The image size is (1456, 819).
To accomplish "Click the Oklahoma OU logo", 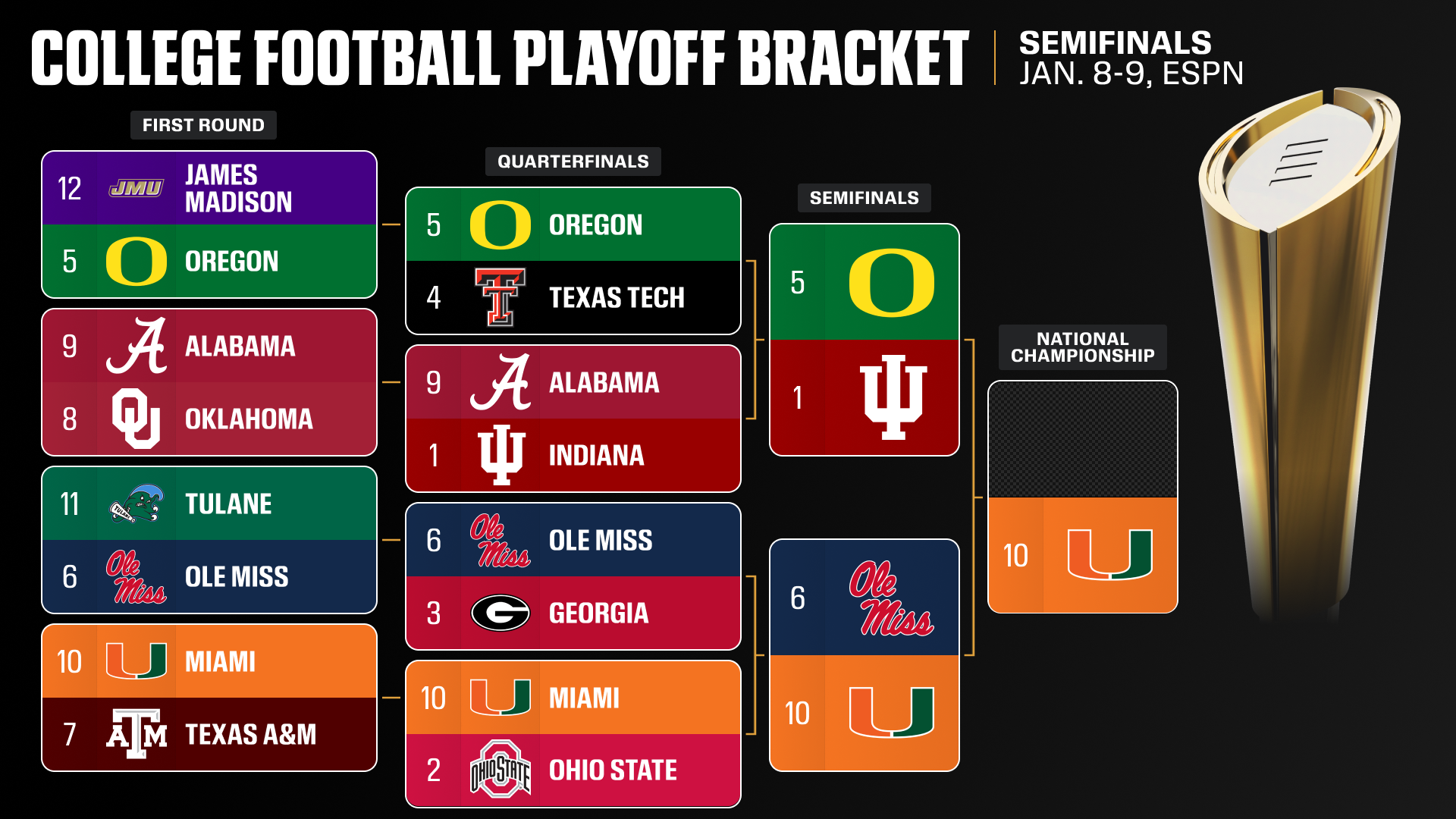I will coord(136,419).
